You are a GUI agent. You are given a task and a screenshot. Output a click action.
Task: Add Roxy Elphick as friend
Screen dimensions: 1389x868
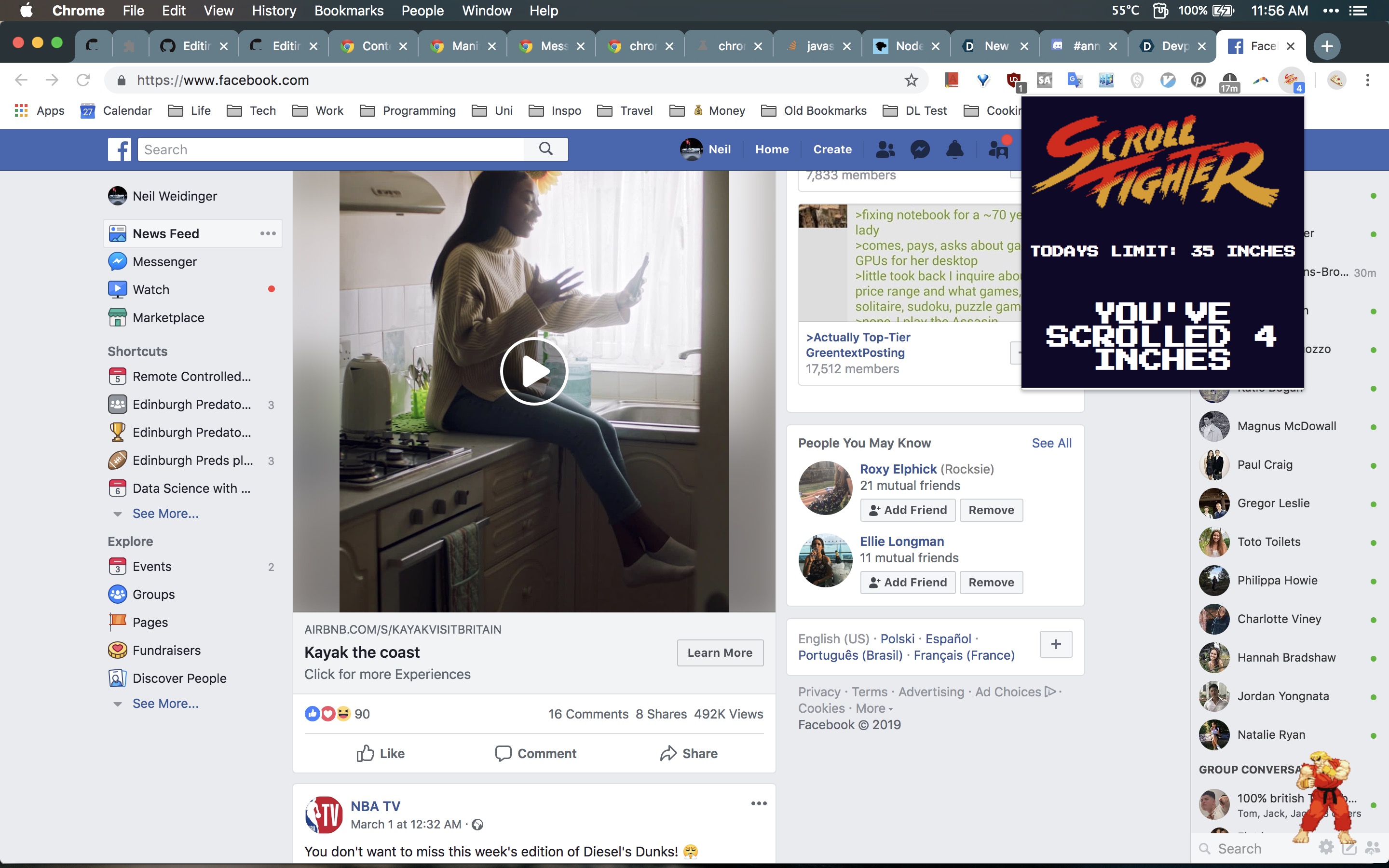(x=908, y=510)
